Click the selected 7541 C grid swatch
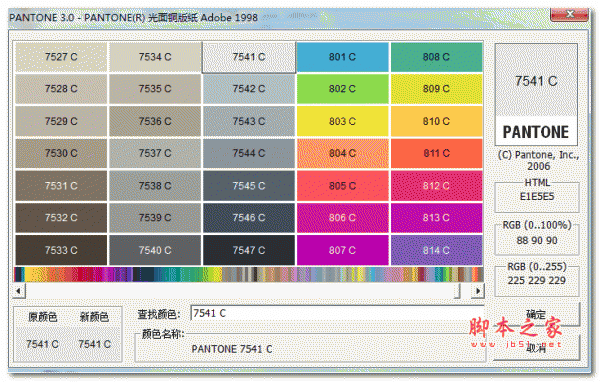600x382 pixels. point(249,57)
